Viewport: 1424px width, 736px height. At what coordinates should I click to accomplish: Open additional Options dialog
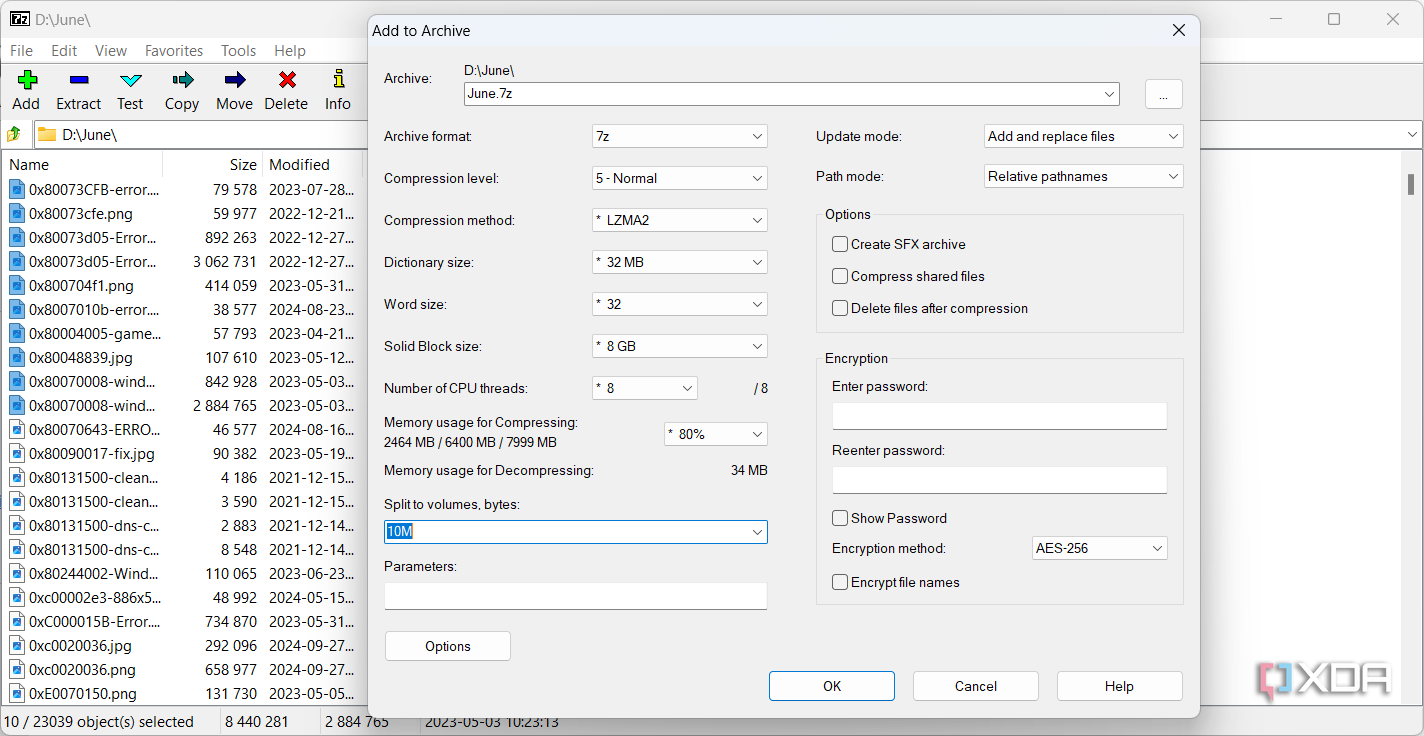447,646
